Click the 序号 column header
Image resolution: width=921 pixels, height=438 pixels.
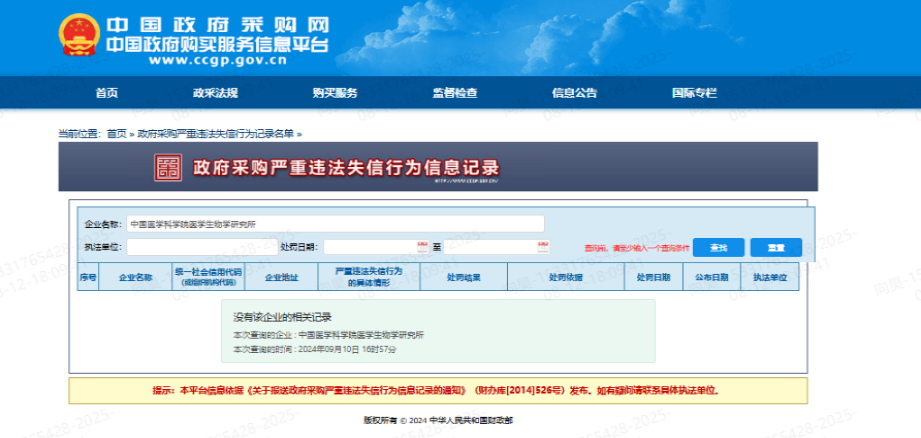point(88,277)
